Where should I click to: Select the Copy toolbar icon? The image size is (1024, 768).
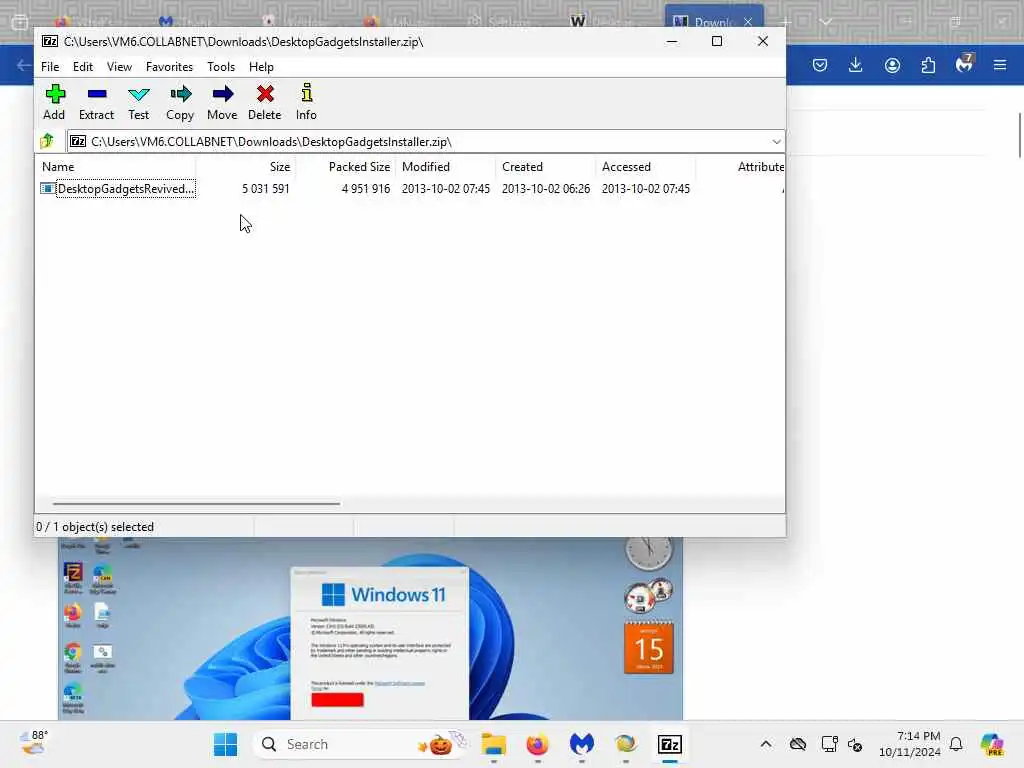click(180, 103)
